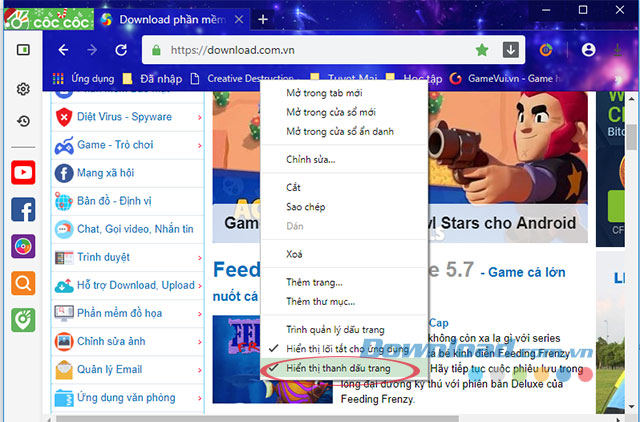
Task: Click the download media arrow in address bar
Action: click(x=511, y=50)
